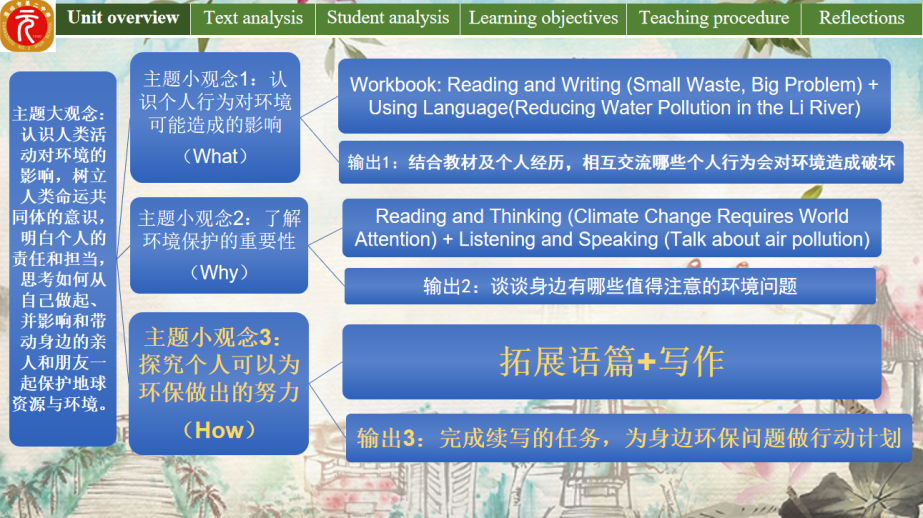Jump to the Reflections tab
Image resolution: width=923 pixels, height=518 pixels.
pyautogui.click(x=861, y=18)
